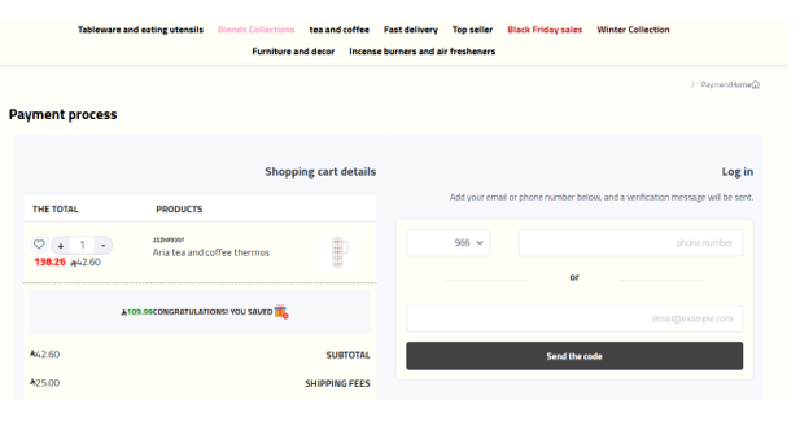Open the 966 country code dropdown
The height and width of the screenshot is (424, 800).
coord(448,243)
